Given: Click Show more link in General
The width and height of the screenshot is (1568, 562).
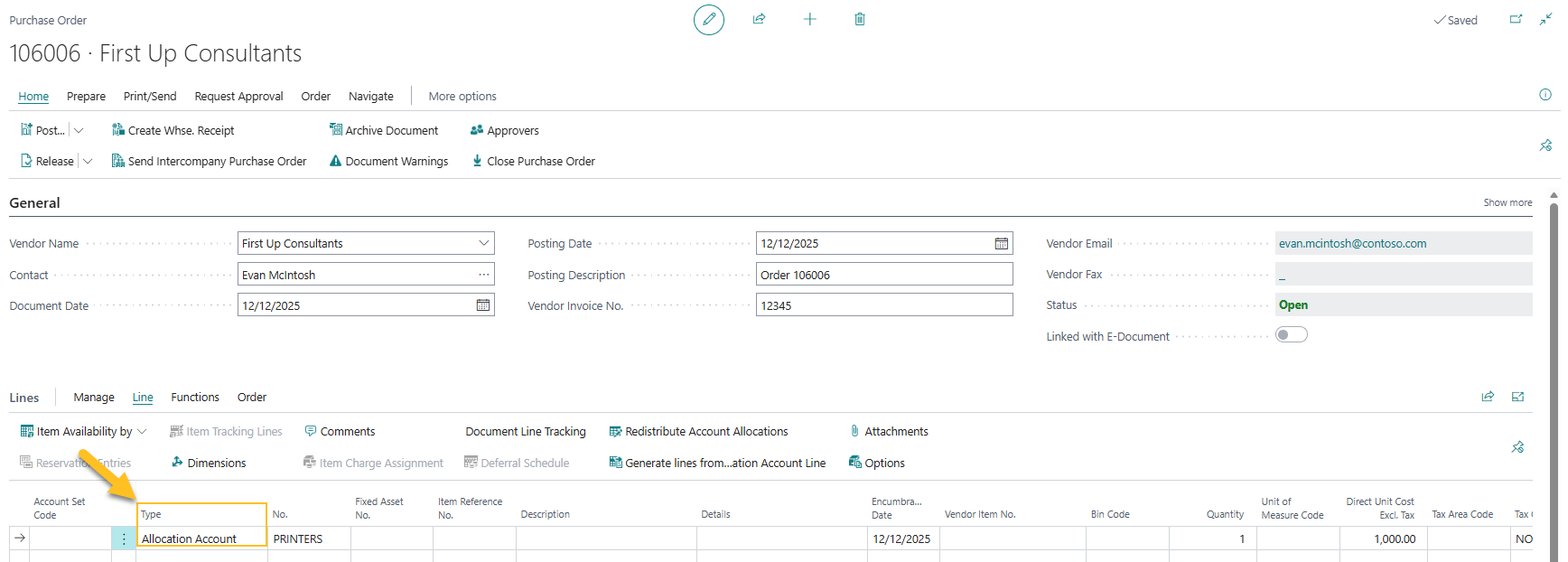Looking at the screenshot, I should (1507, 202).
